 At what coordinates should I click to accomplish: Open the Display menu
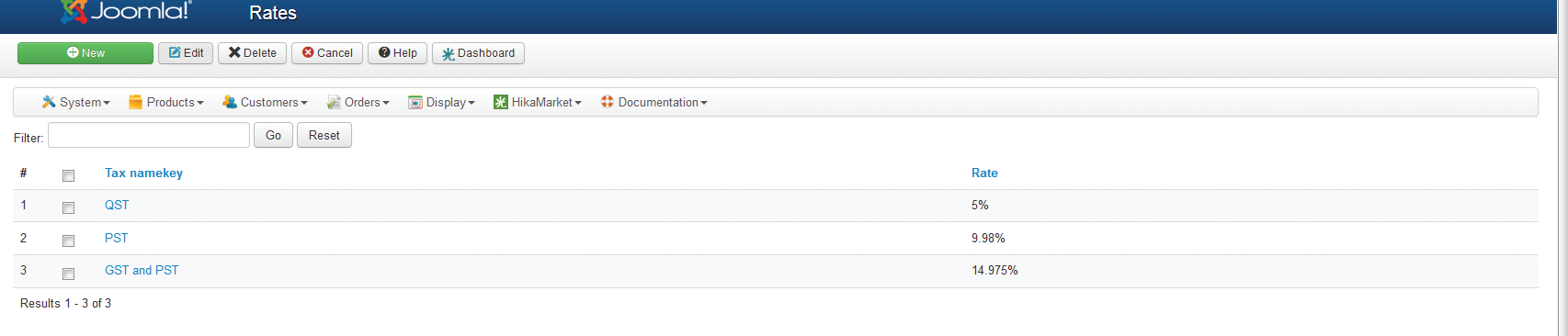point(441,102)
